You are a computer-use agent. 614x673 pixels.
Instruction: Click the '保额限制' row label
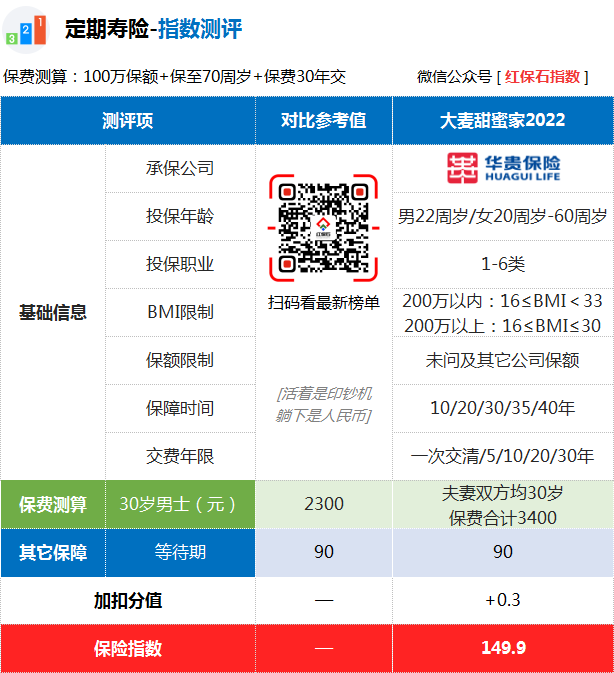(180, 360)
